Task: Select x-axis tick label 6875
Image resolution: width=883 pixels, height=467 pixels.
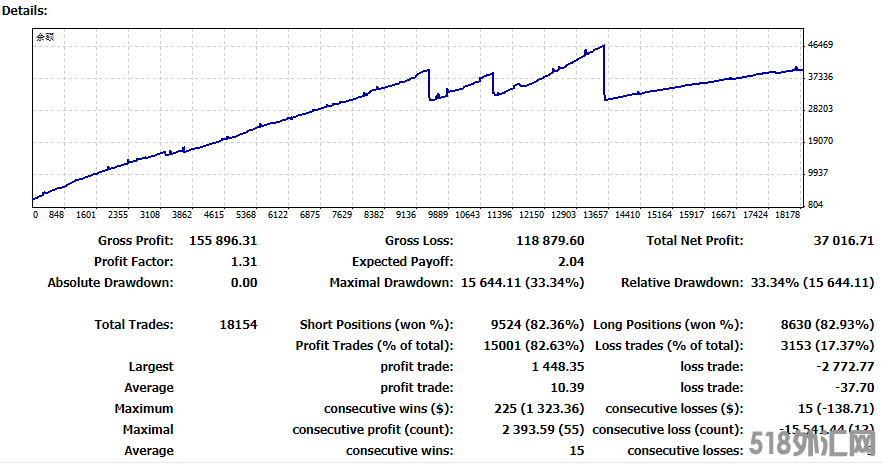Action: tap(310, 215)
